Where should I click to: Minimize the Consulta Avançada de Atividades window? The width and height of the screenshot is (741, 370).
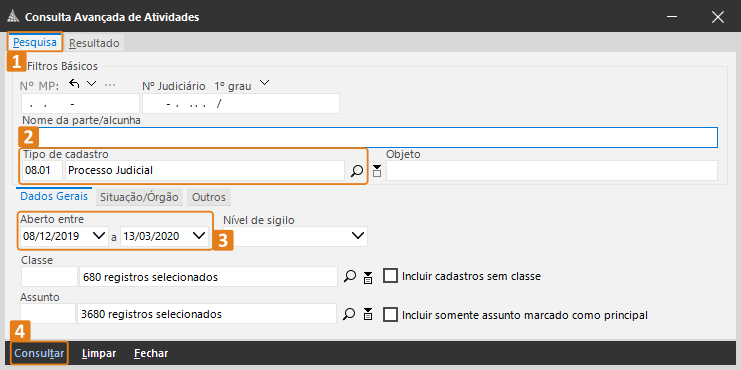[672, 17]
